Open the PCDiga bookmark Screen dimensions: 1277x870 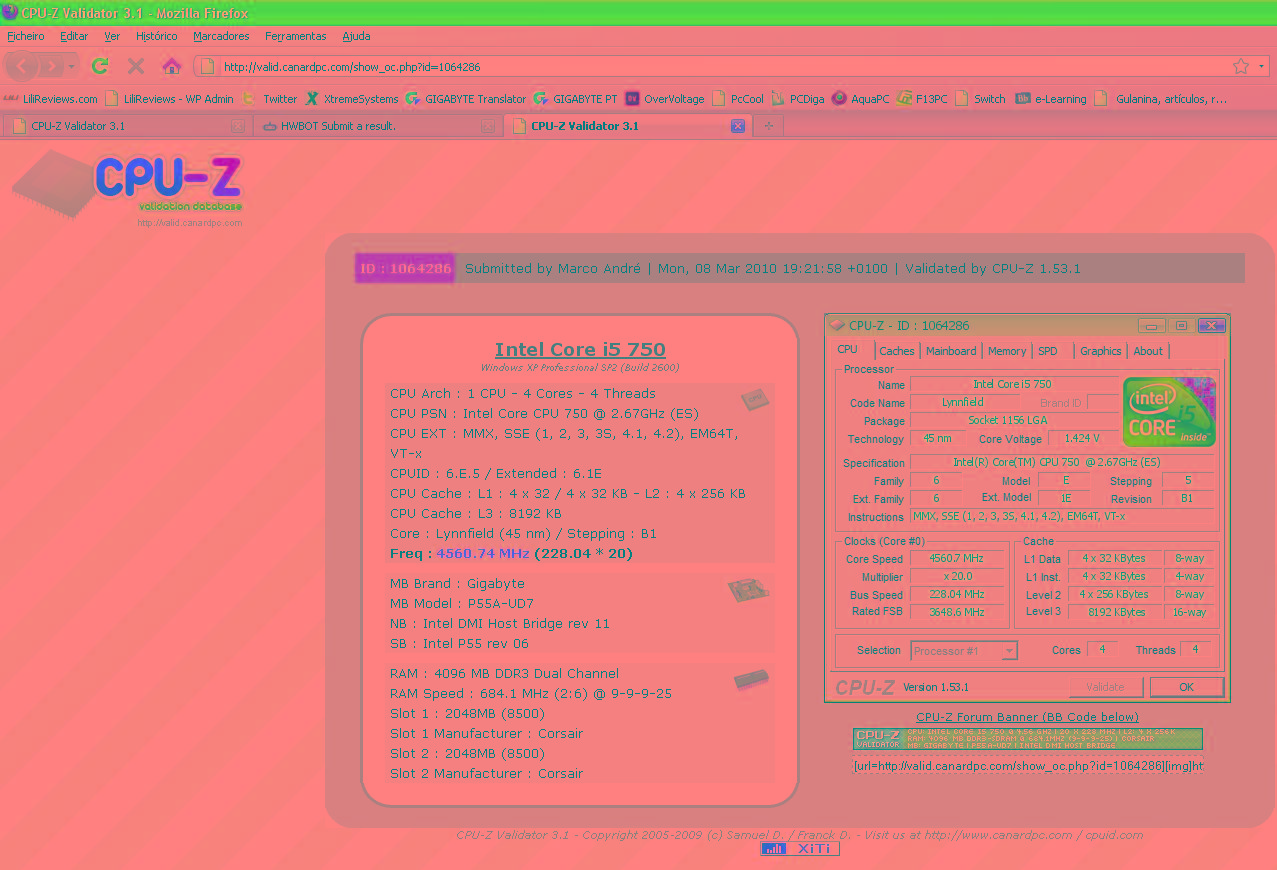pyautogui.click(x=798, y=99)
